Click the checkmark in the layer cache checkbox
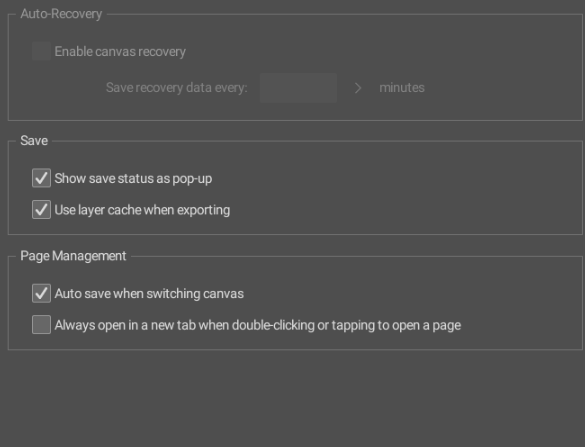 point(41,210)
